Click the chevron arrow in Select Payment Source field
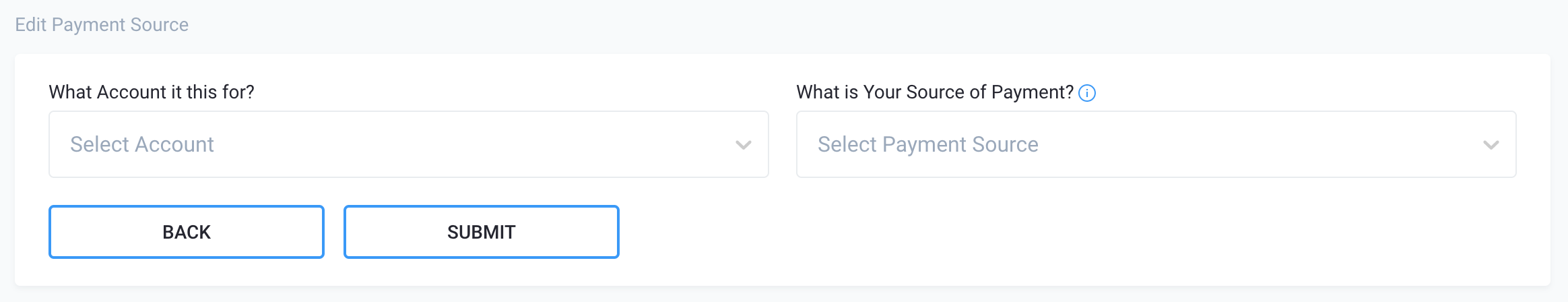The width and height of the screenshot is (1568, 302). [x=1491, y=145]
